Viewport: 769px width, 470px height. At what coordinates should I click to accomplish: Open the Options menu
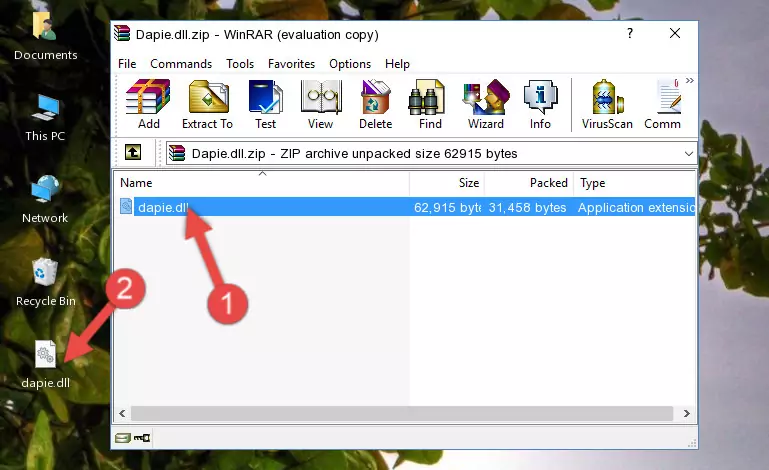[x=350, y=64]
